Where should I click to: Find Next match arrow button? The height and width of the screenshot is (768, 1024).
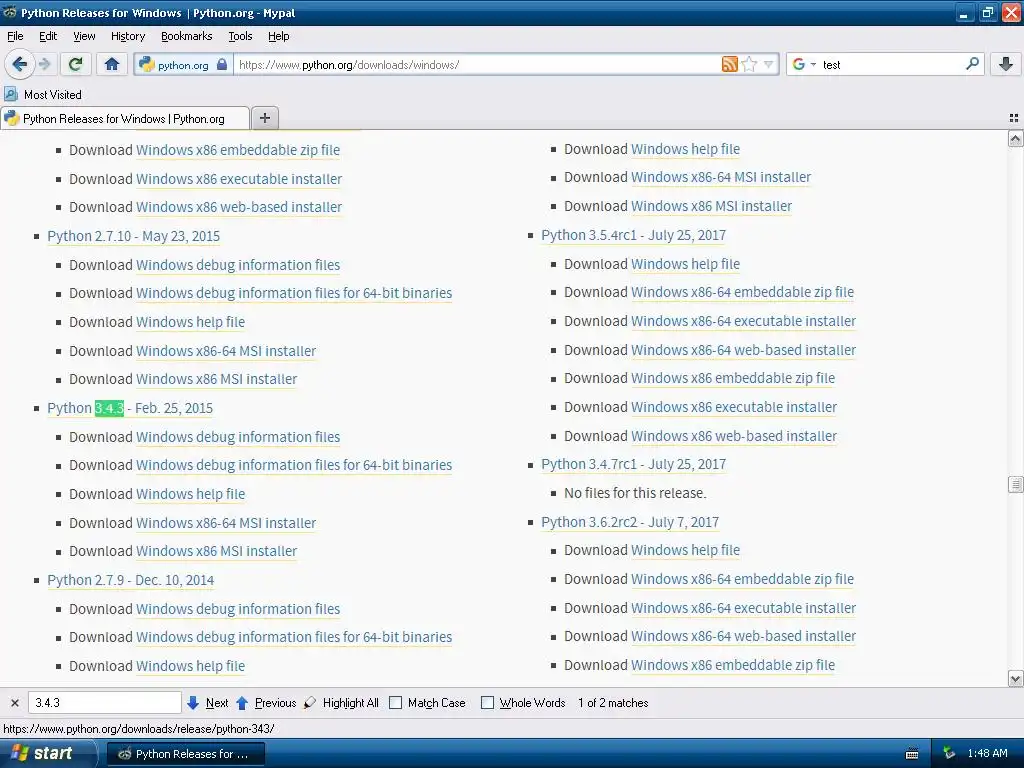click(x=207, y=703)
